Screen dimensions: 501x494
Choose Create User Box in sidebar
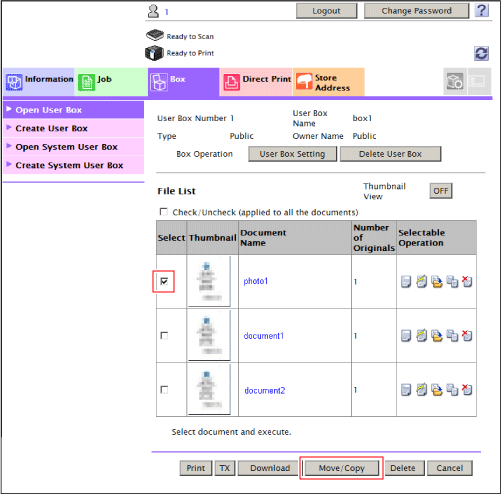74,128
